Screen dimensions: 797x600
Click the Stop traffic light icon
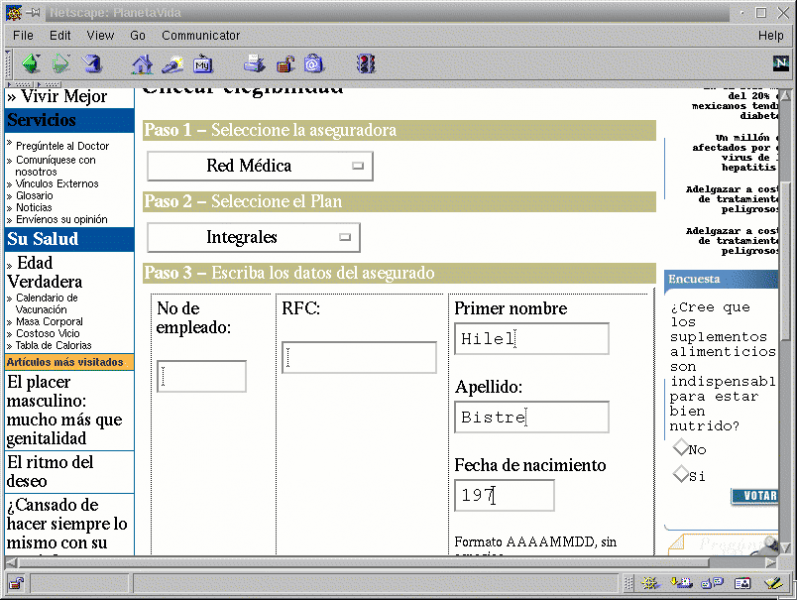point(366,64)
